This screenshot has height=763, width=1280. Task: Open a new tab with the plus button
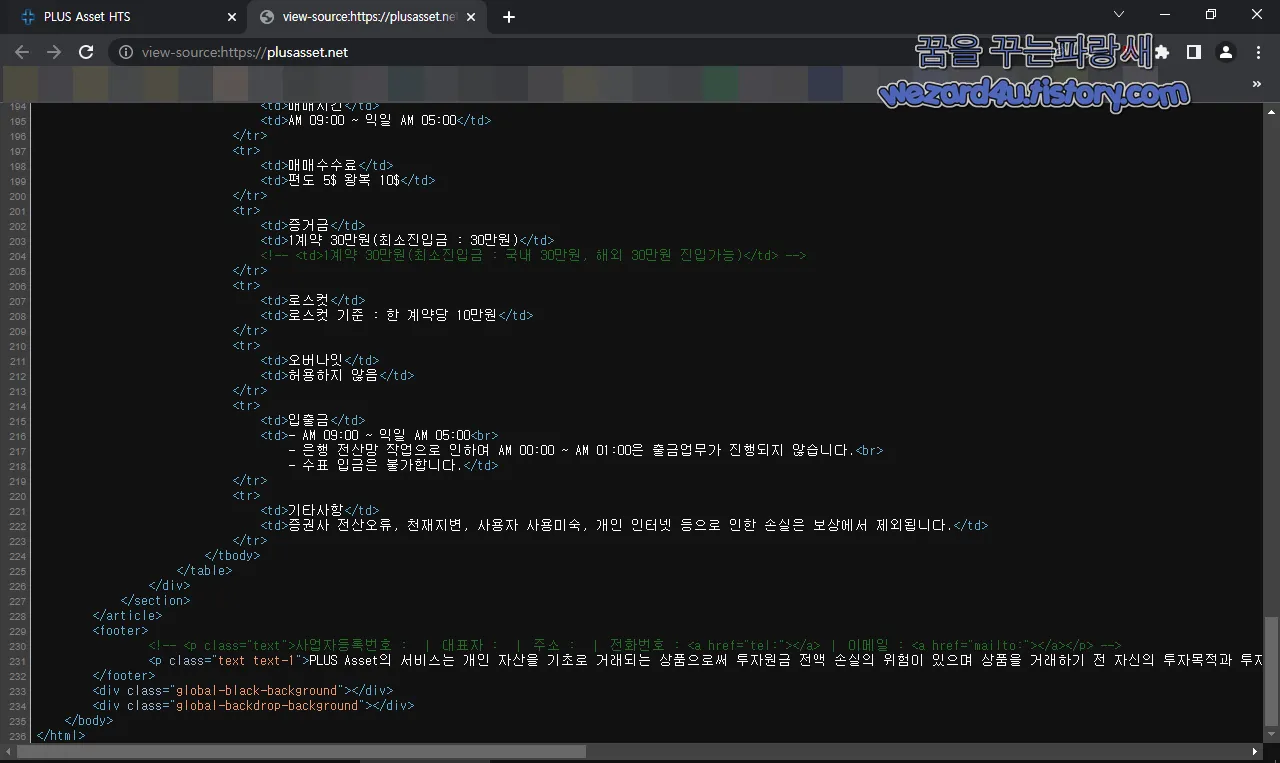[x=508, y=16]
